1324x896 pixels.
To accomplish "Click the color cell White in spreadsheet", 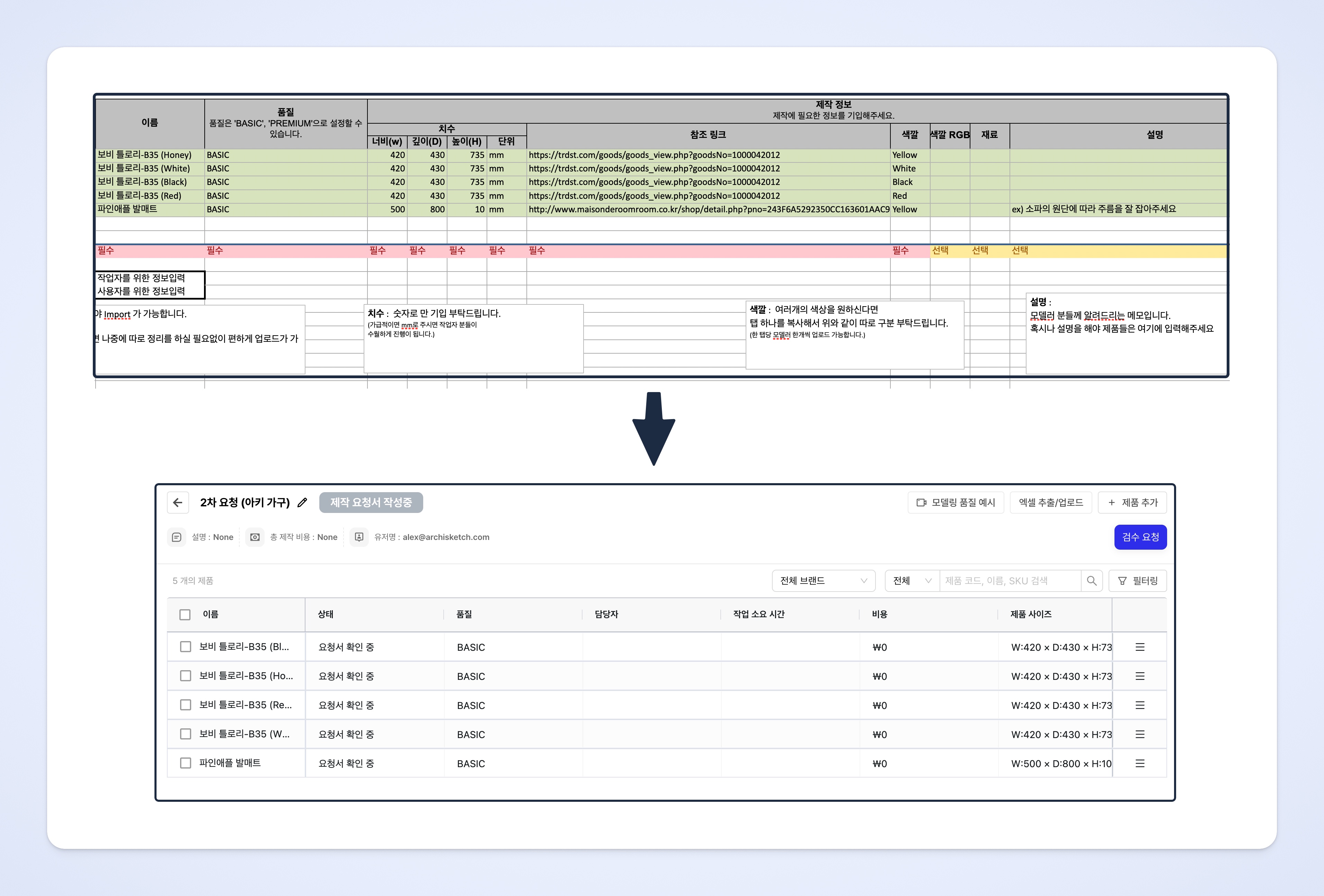I will point(910,169).
